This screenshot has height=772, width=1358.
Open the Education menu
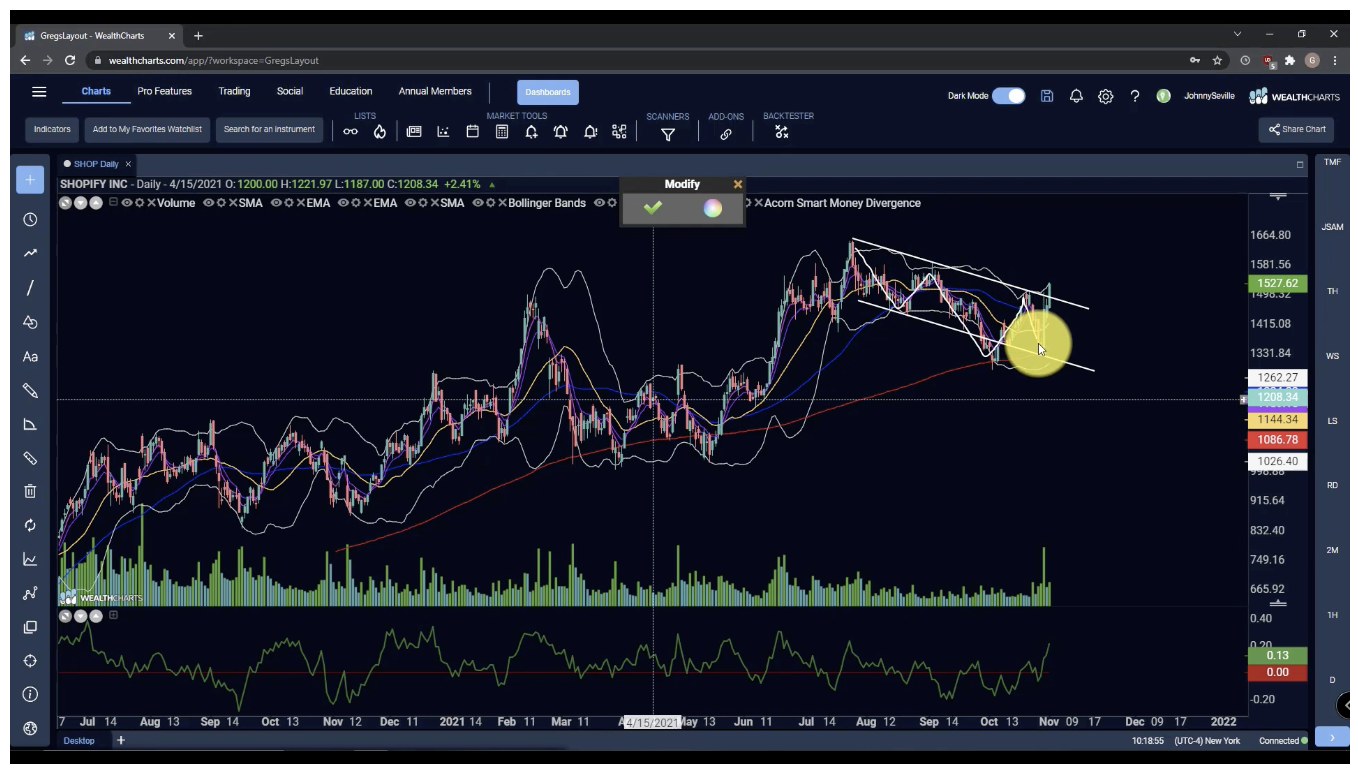(351, 91)
